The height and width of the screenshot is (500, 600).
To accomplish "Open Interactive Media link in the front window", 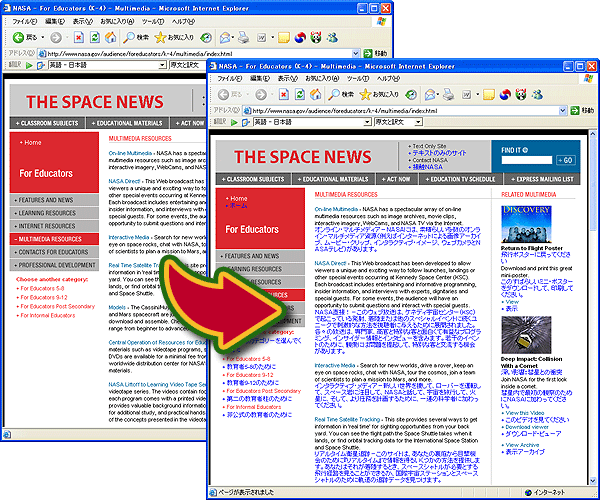I will pos(334,365).
